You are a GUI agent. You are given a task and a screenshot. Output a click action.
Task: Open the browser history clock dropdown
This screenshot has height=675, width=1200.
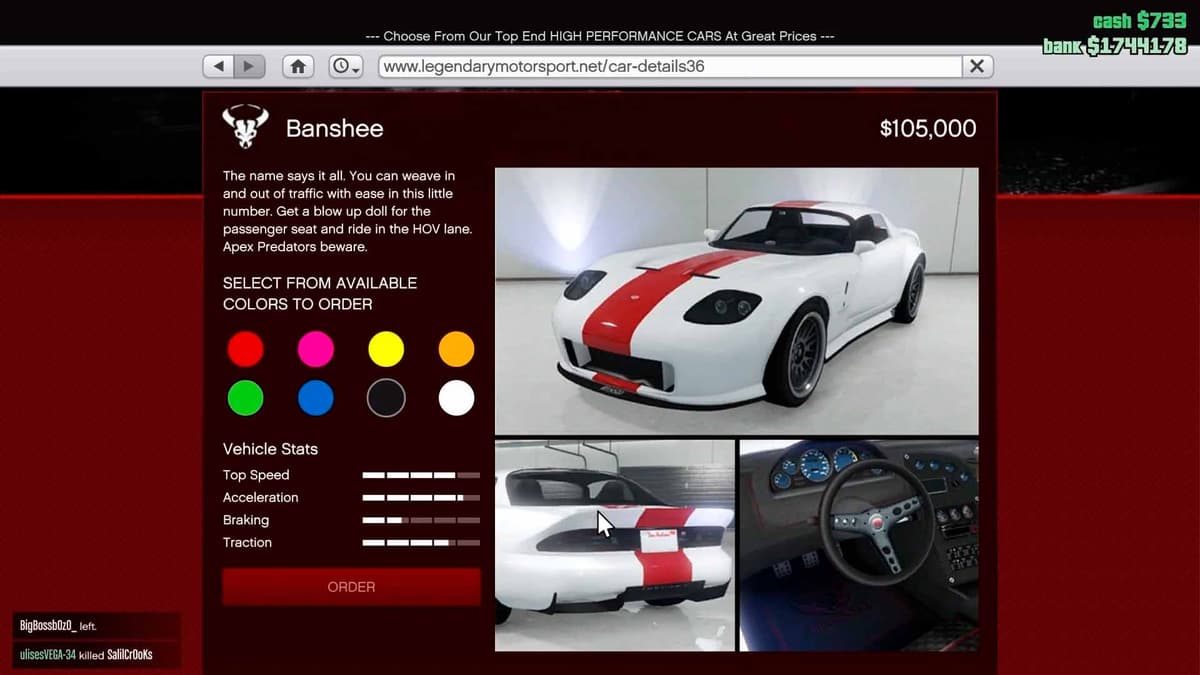346,66
